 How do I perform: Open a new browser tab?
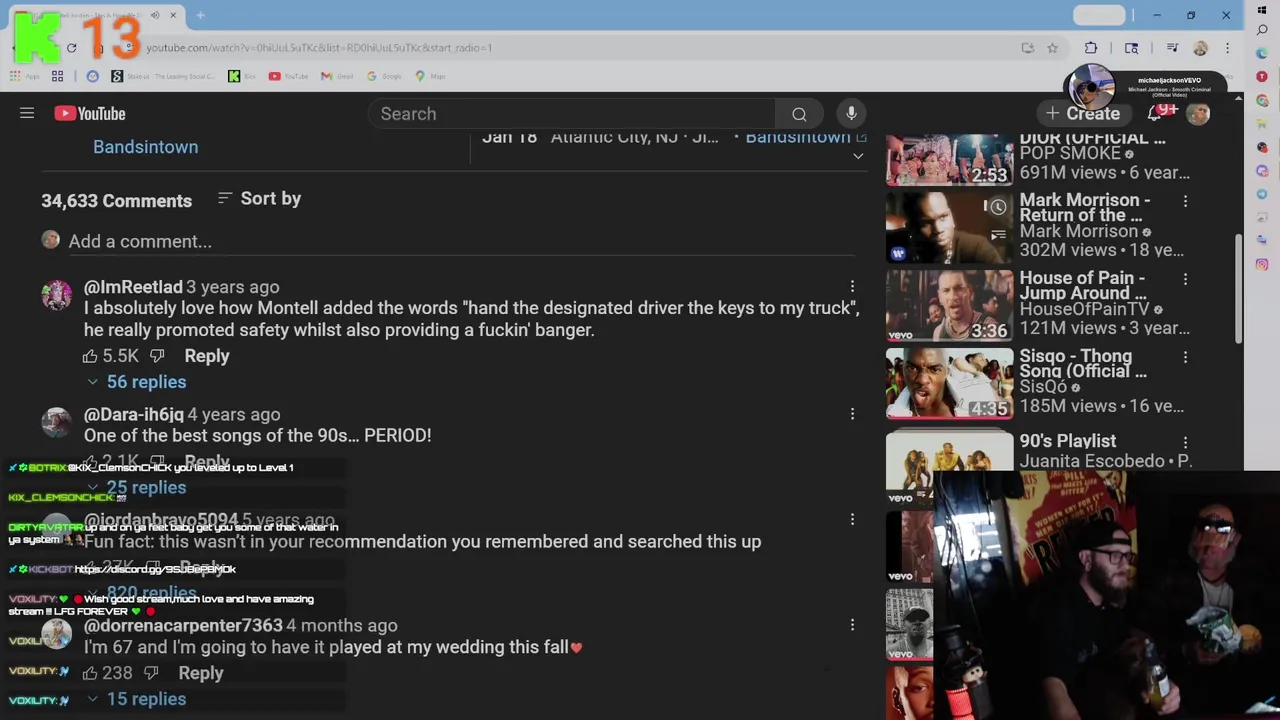200,15
